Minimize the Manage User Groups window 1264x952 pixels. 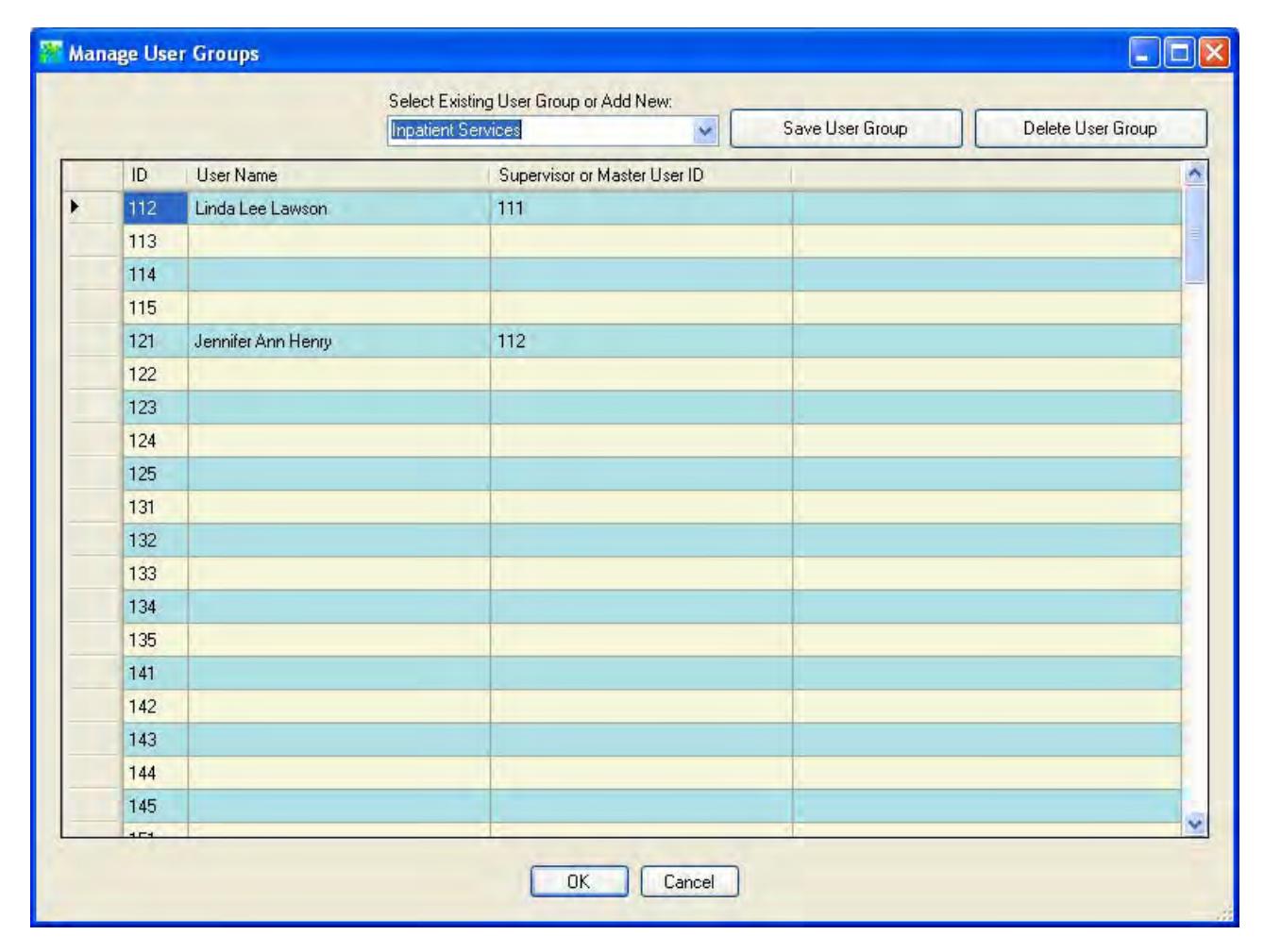pos(1145,53)
